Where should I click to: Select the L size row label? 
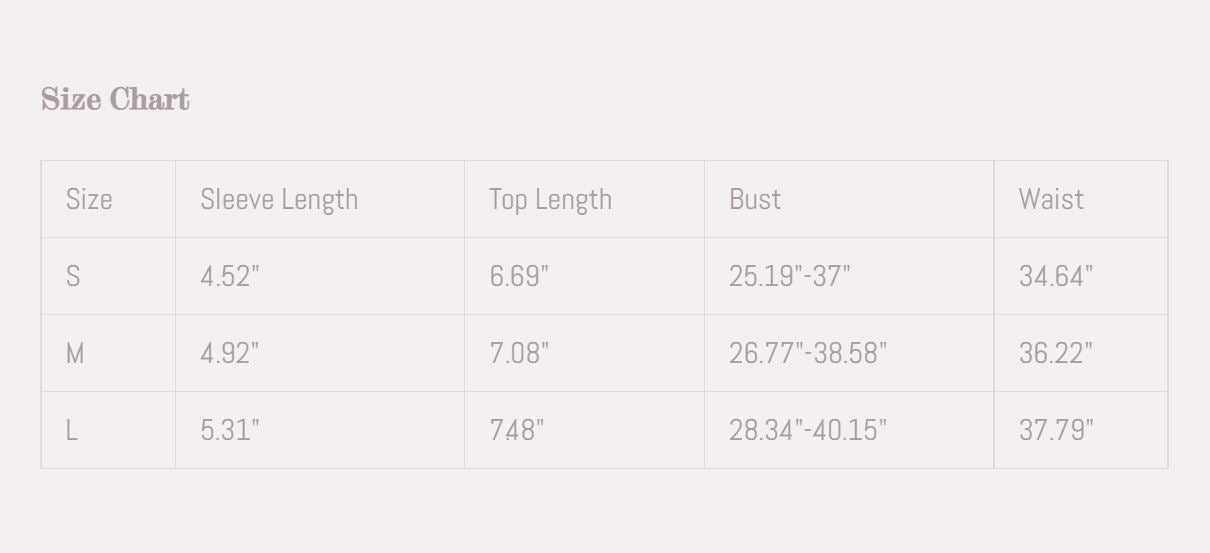tap(72, 430)
